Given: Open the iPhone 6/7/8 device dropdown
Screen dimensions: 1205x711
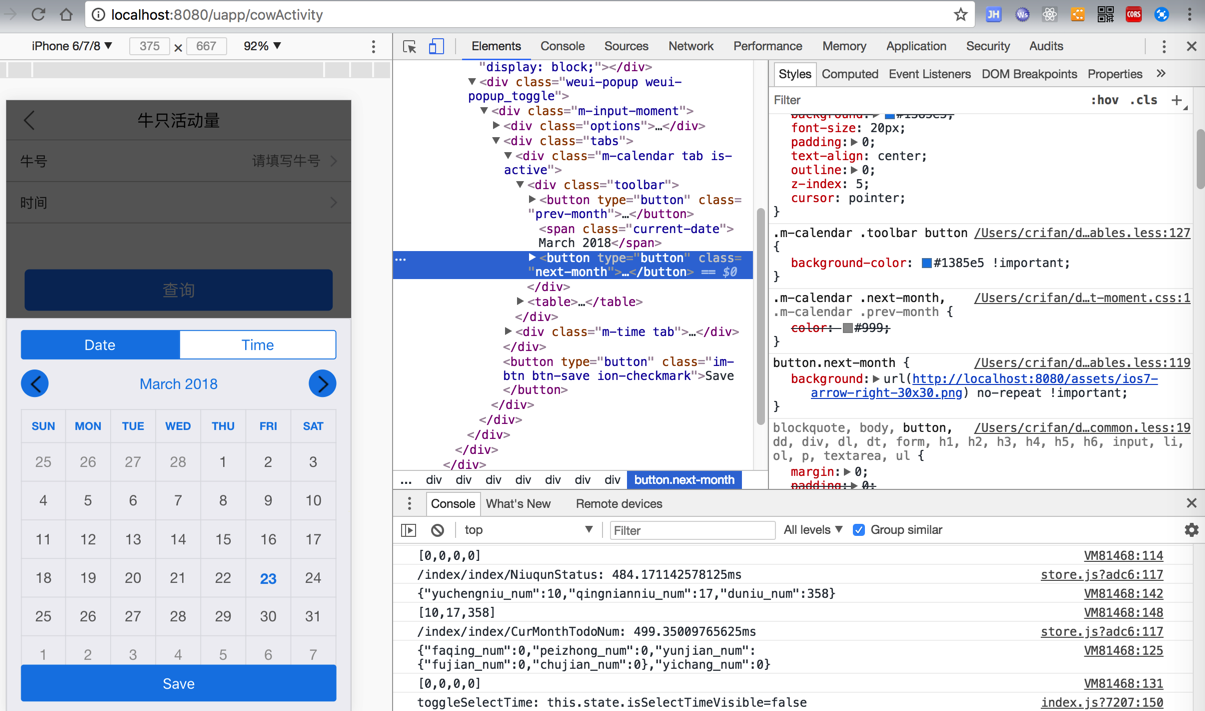Looking at the screenshot, I should pyautogui.click(x=72, y=46).
